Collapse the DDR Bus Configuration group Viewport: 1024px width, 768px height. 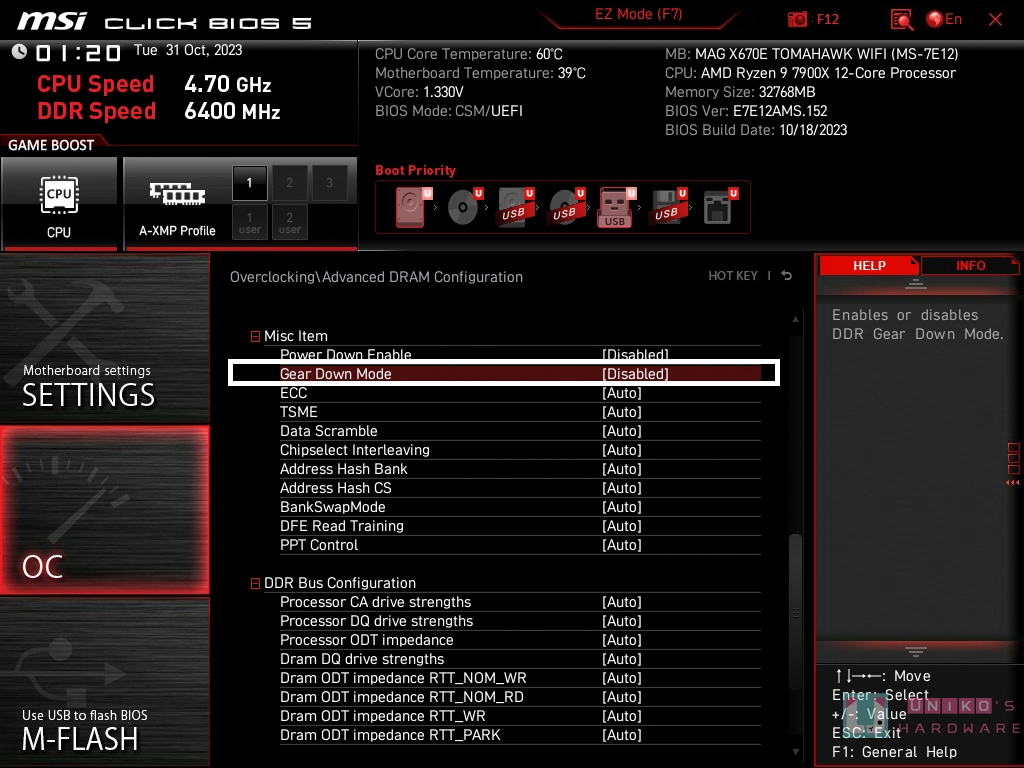[255, 583]
